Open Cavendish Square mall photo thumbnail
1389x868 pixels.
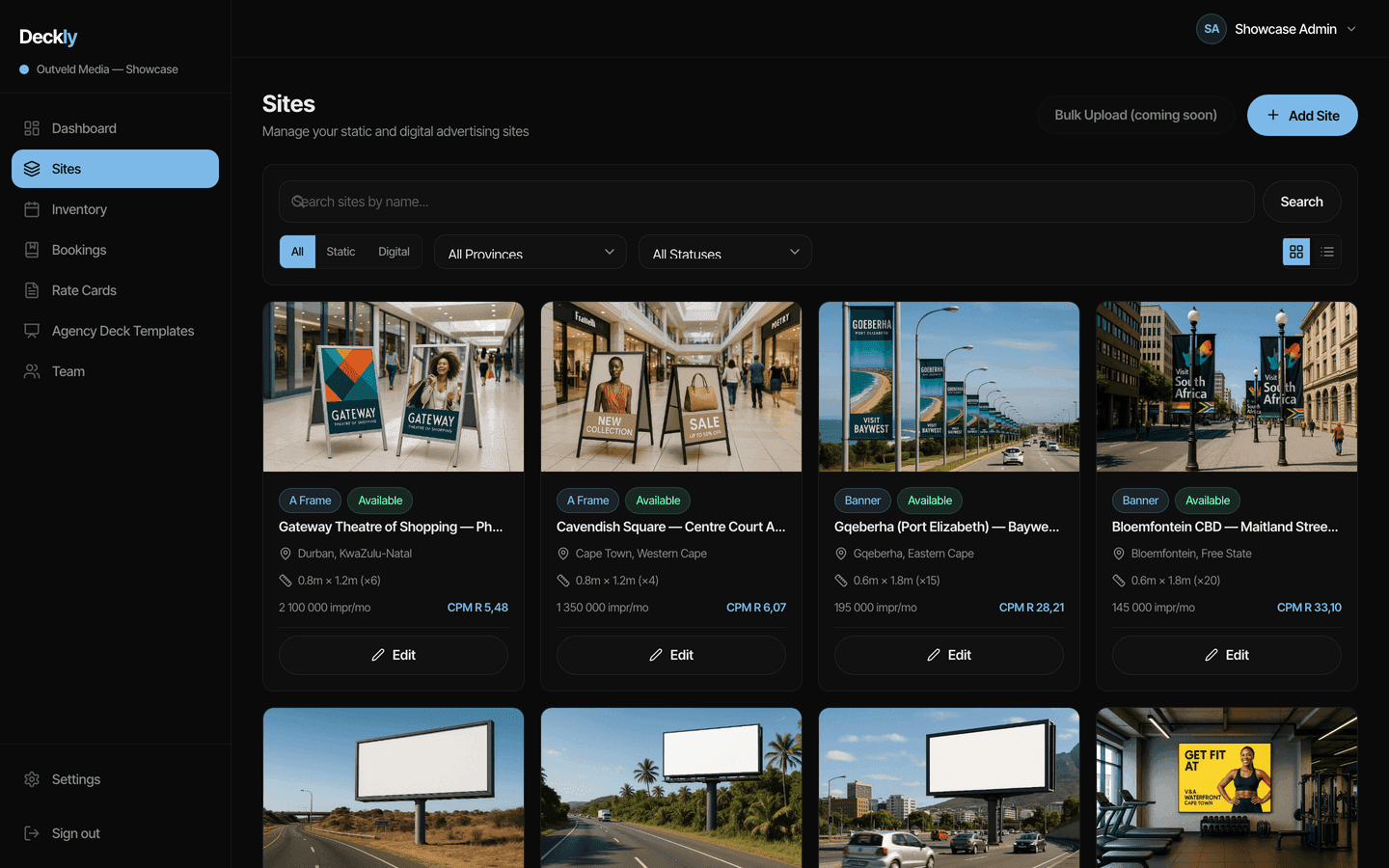671,387
